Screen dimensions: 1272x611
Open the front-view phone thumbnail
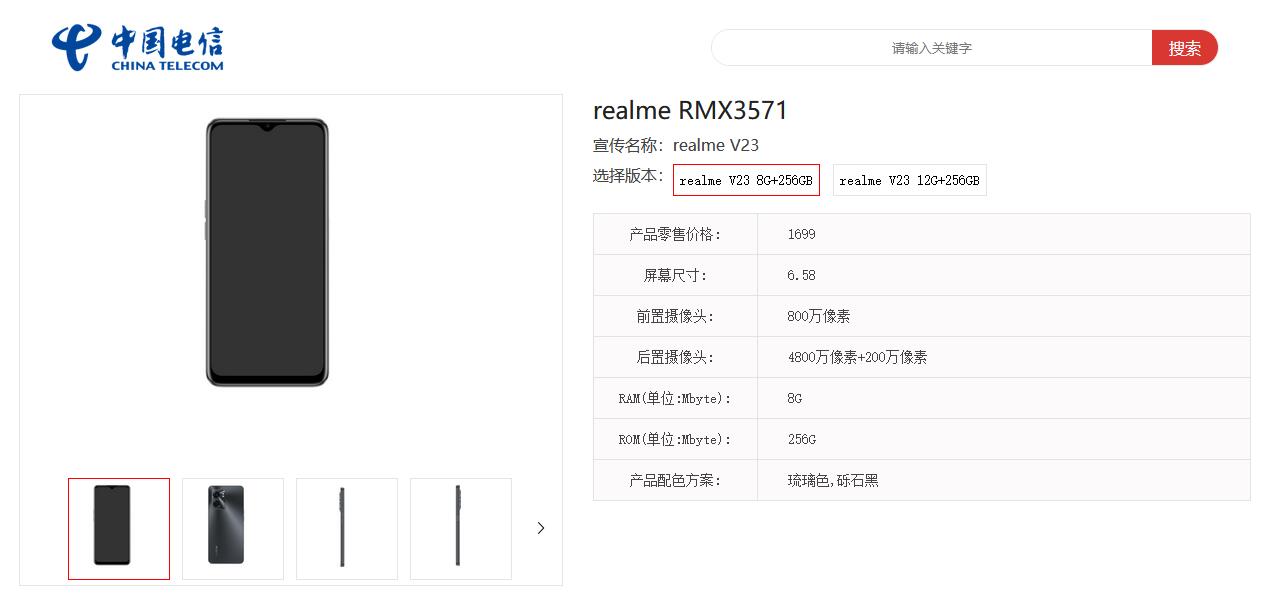coord(119,529)
